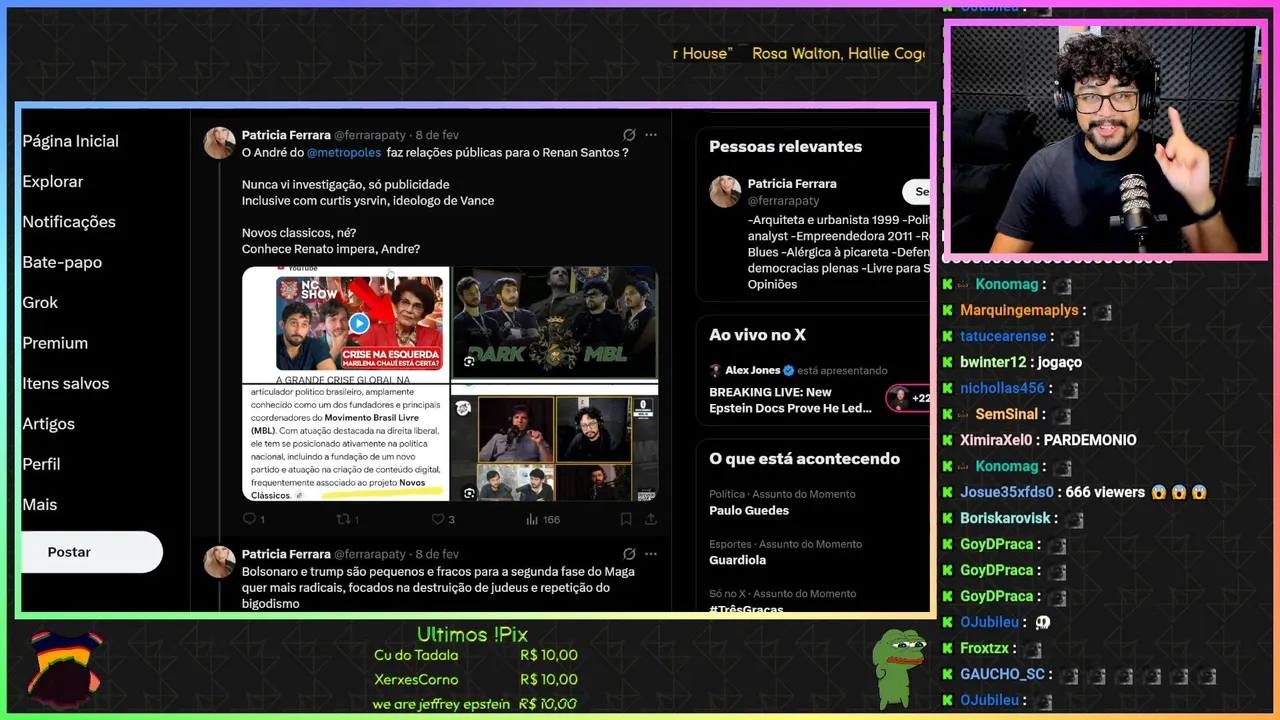Click the '8 de fev' date on first tweet

[x=437, y=135]
